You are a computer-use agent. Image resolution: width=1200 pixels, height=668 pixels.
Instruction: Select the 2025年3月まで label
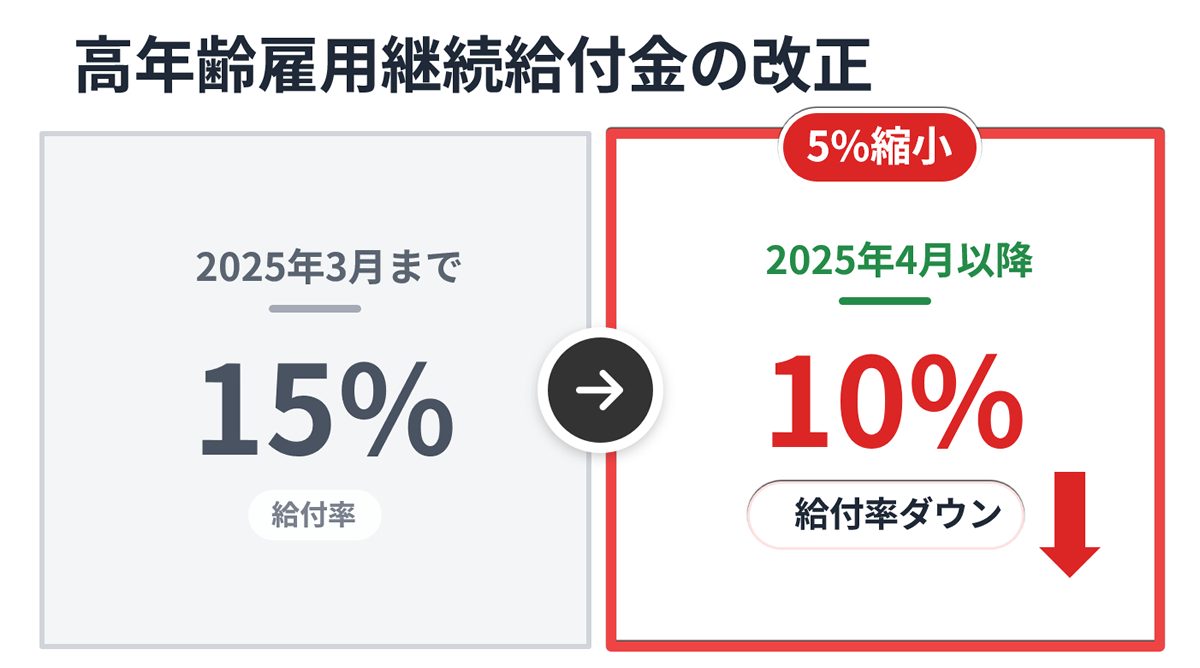[327, 268]
